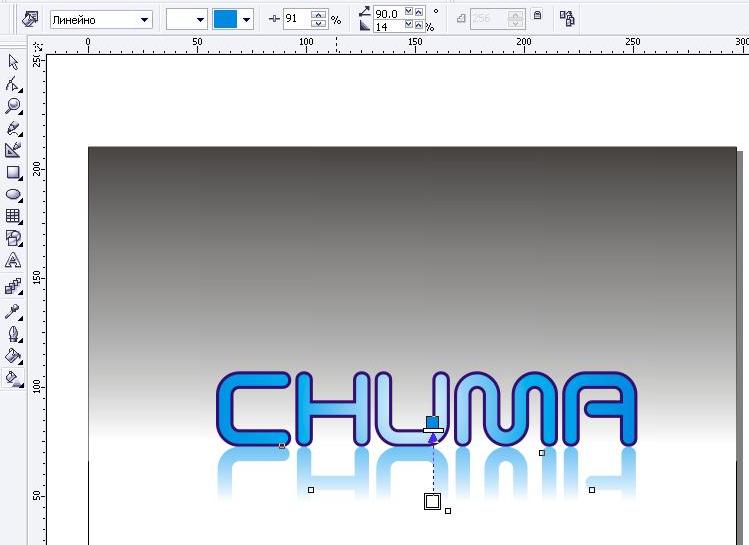The width and height of the screenshot is (749, 545).
Task: Decrease the transparency angle 90.0 value
Action: click(x=408, y=12)
